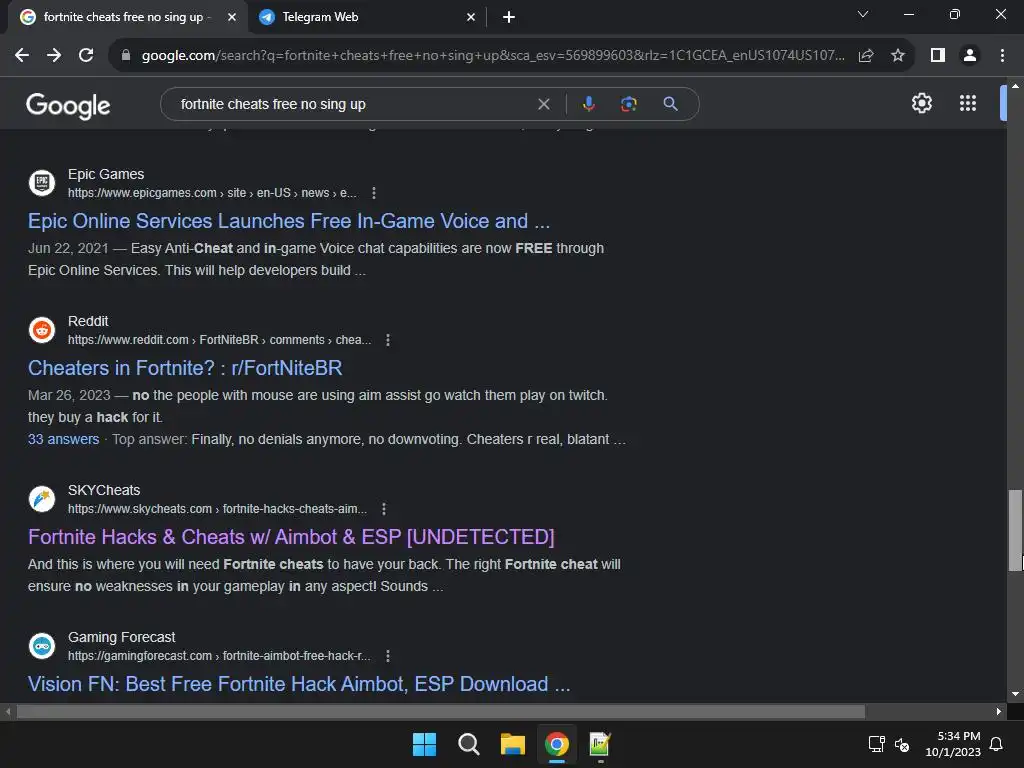Click the muted volume tray icon

pyautogui.click(x=903, y=744)
